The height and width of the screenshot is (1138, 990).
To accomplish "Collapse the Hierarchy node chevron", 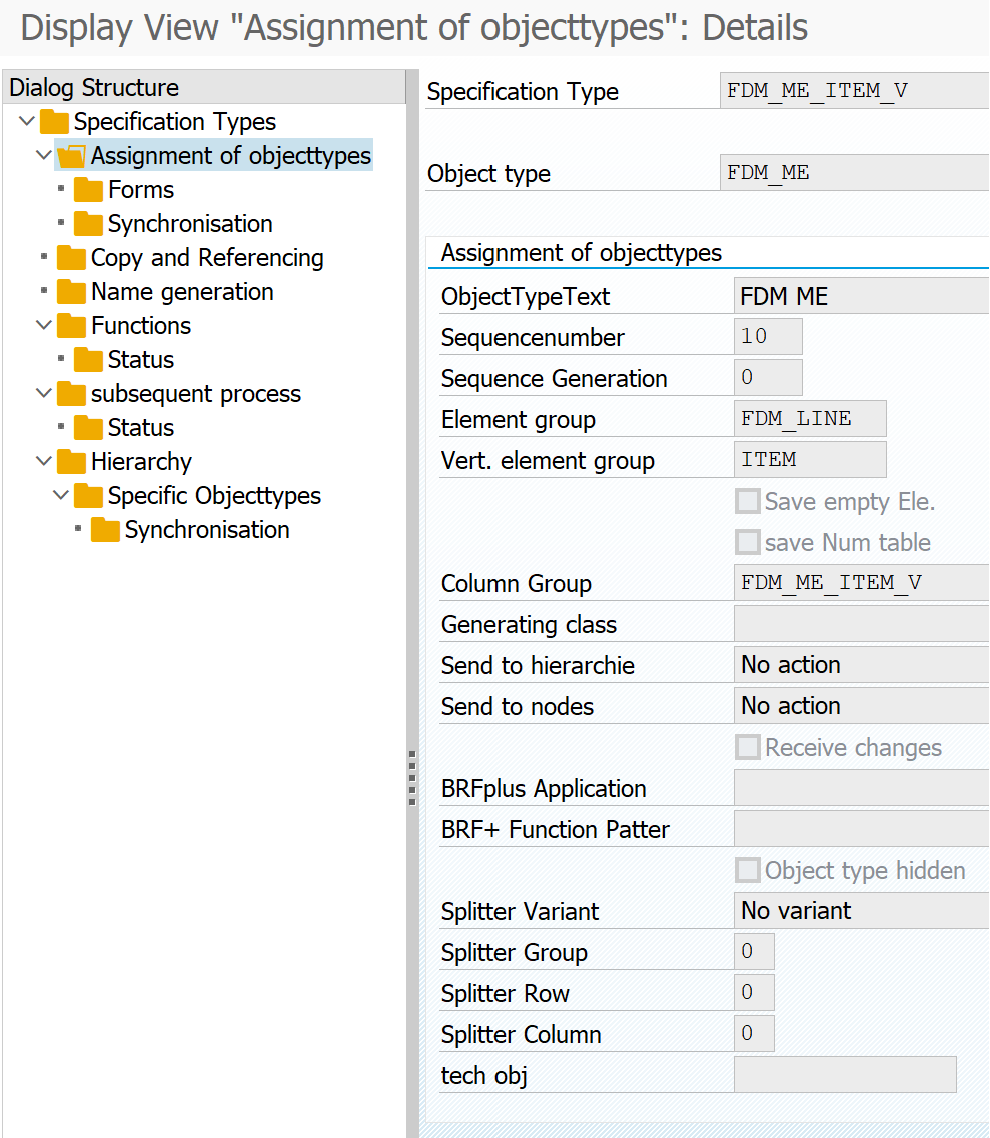I will pyautogui.click(x=43, y=462).
